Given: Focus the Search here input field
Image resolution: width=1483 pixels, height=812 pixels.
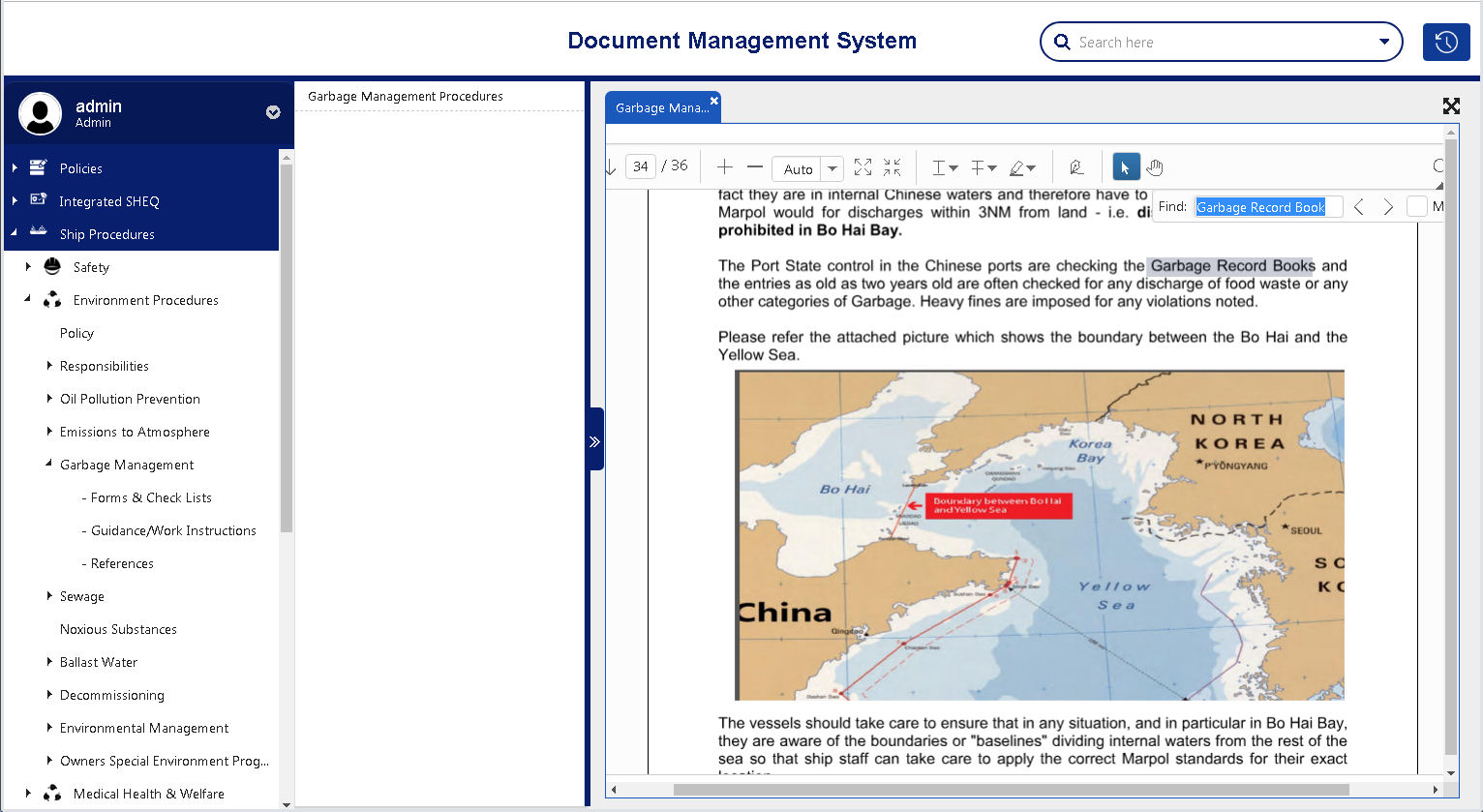Looking at the screenshot, I should pyautogui.click(x=1223, y=43).
